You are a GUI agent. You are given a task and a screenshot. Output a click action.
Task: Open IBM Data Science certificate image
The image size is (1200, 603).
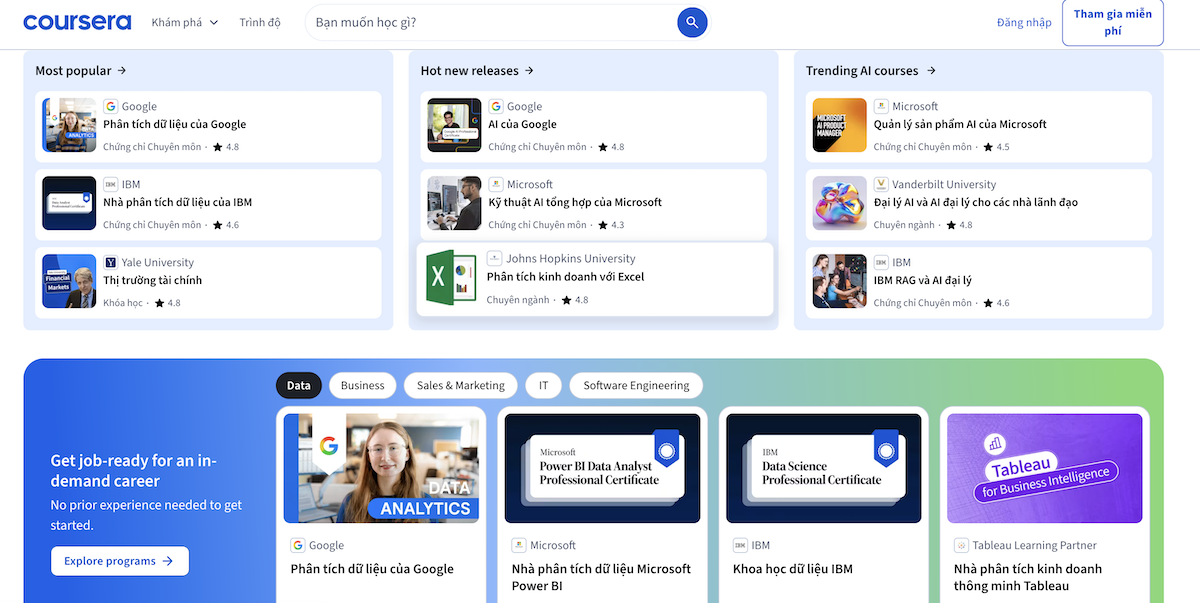[x=824, y=468]
